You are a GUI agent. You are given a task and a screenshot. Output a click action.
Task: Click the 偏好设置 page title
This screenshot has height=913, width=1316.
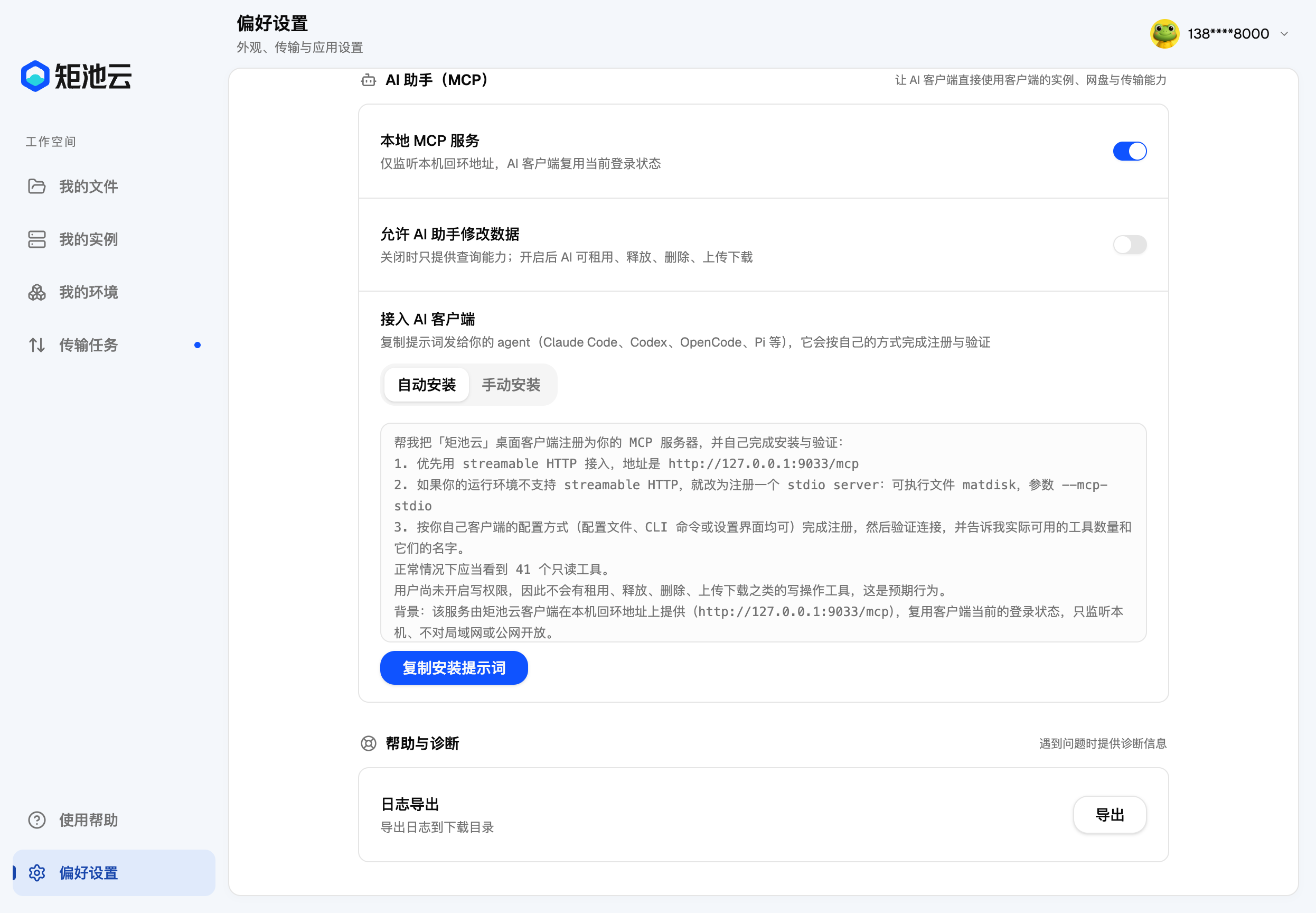point(272,23)
